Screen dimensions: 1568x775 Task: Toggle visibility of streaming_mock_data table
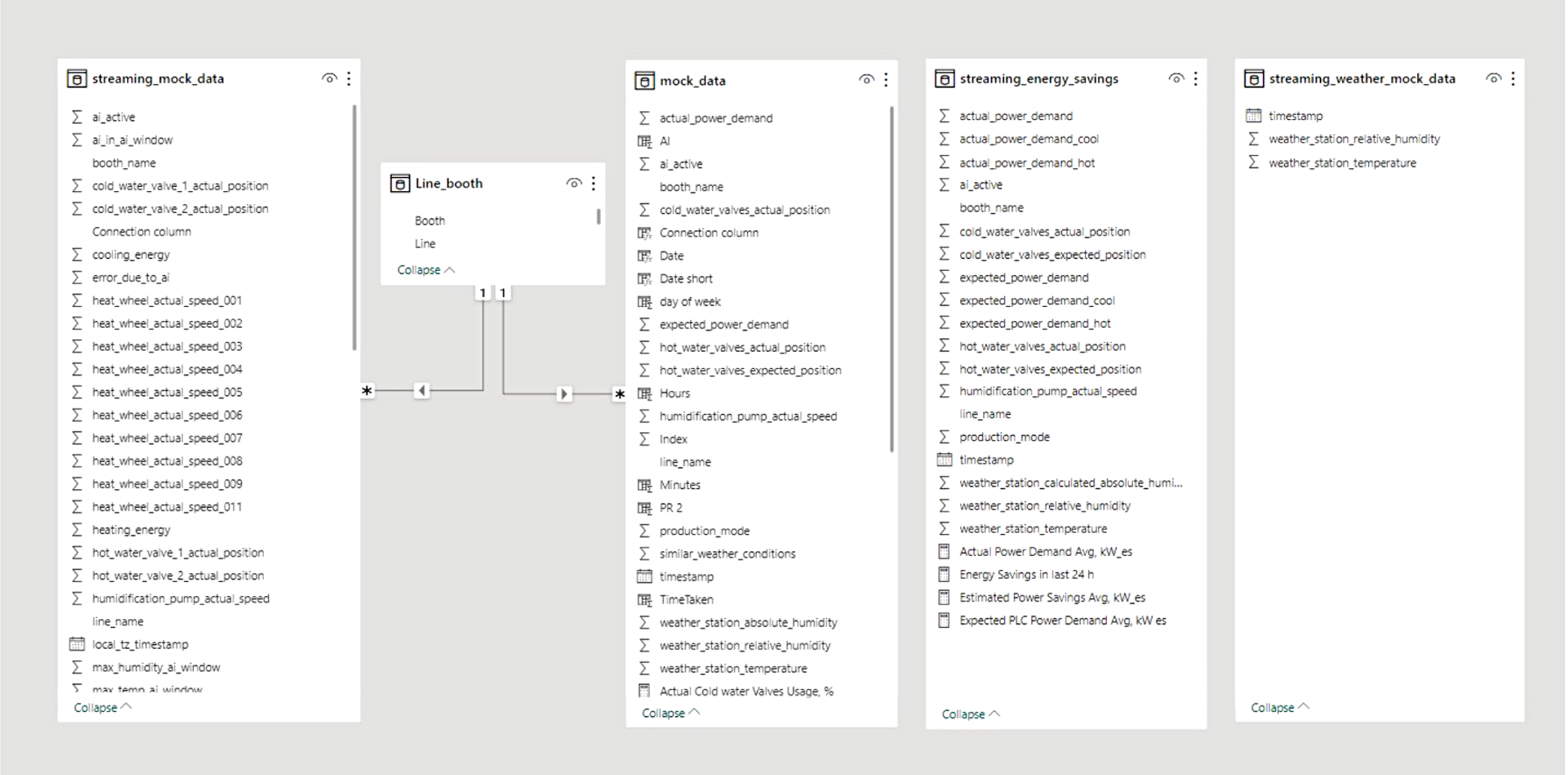click(x=329, y=78)
